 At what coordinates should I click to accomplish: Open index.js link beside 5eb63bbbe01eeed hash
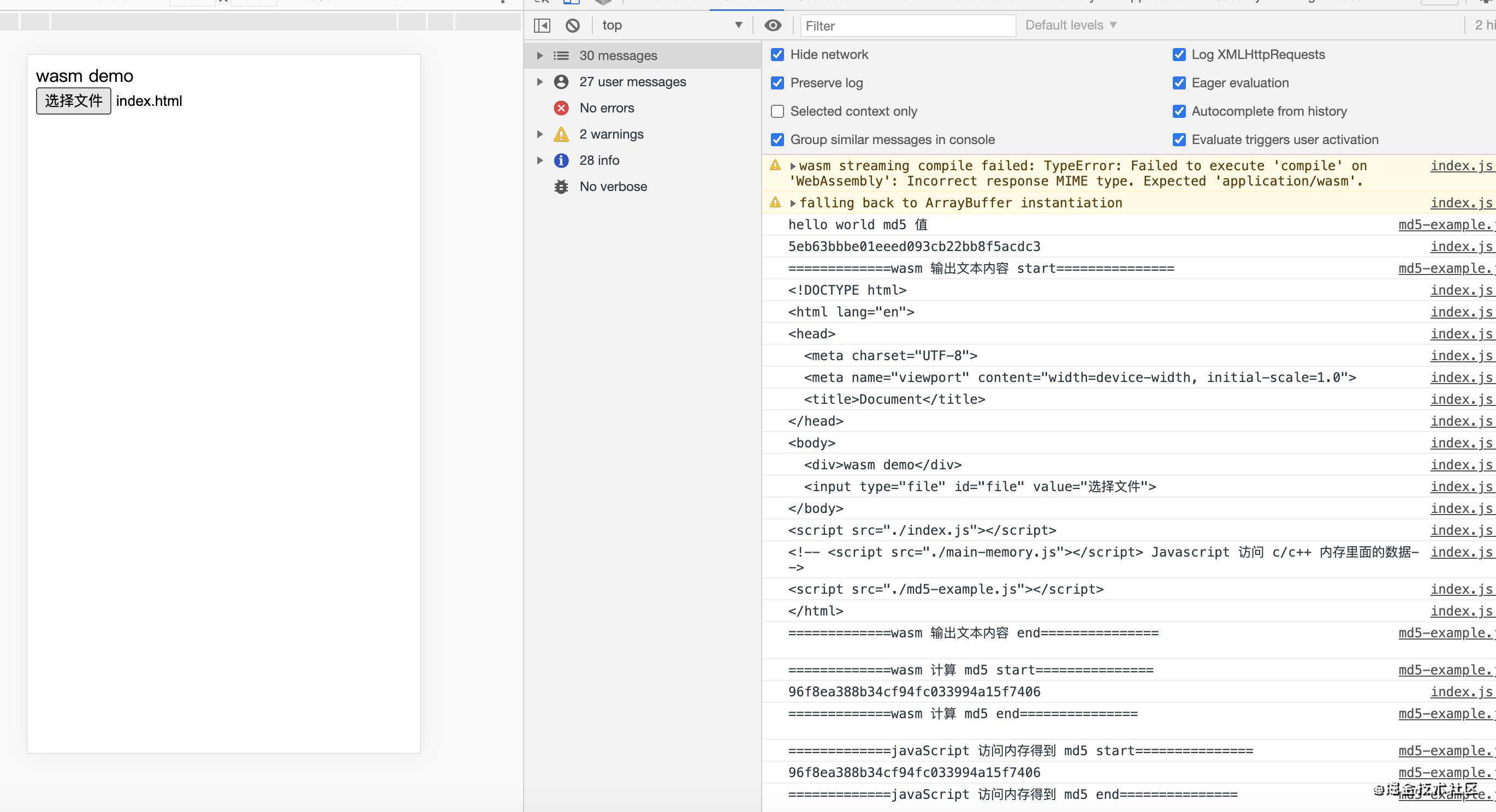[1462, 247]
